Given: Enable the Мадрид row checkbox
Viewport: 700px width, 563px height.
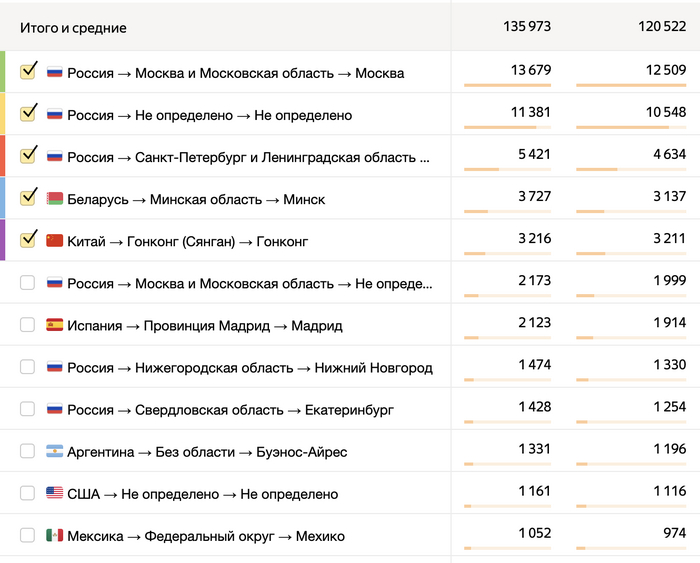Looking at the screenshot, I should click(27, 325).
